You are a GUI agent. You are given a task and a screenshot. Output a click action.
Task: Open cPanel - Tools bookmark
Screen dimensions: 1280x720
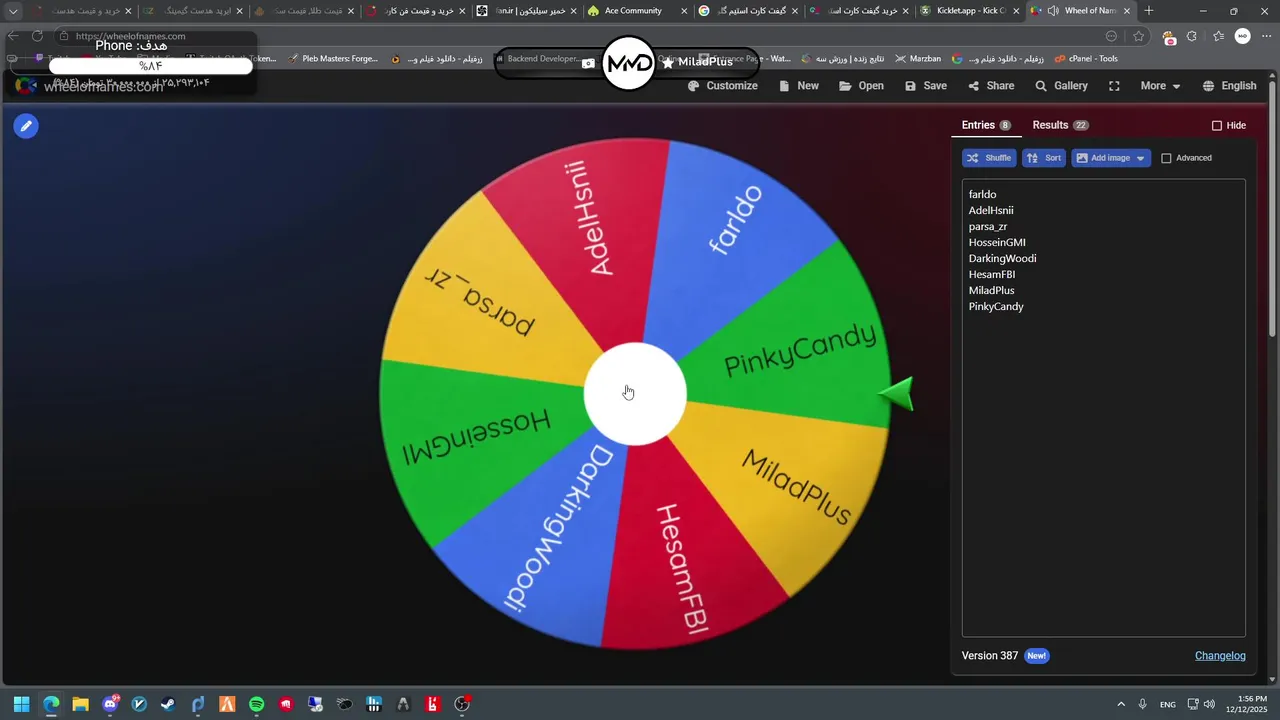click(x=1086, y=59)
